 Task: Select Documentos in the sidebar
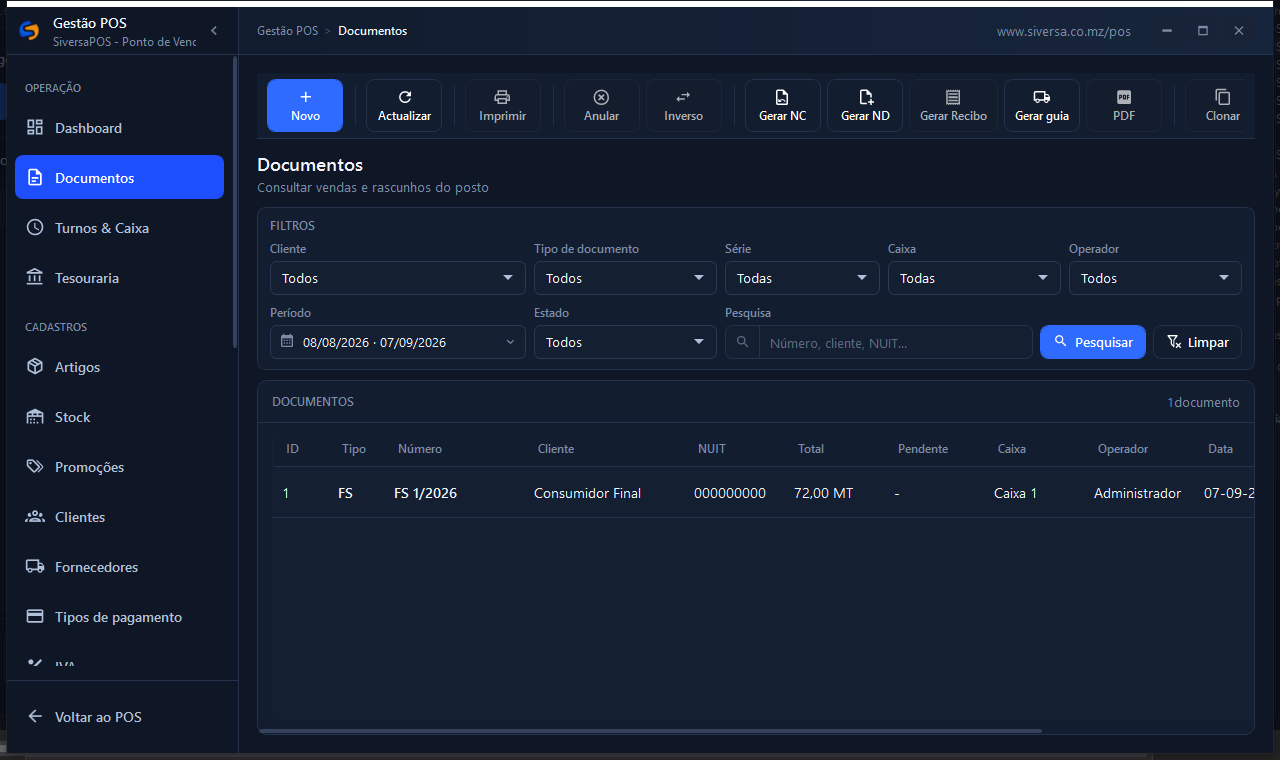coord(119,177)
